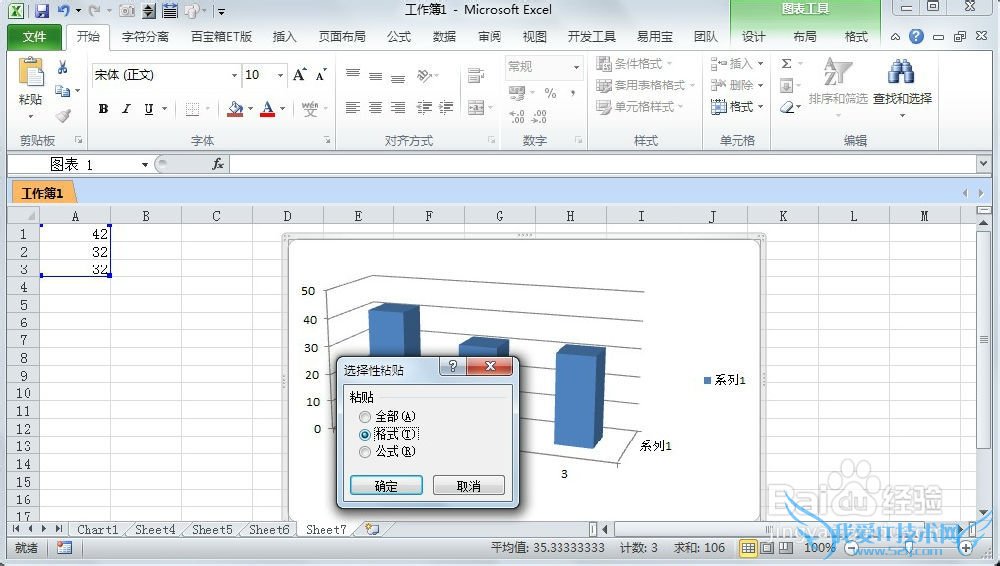The image size is (1000, 566).
Task: Click the Align Left icon
Action: [x=353, y=107]
